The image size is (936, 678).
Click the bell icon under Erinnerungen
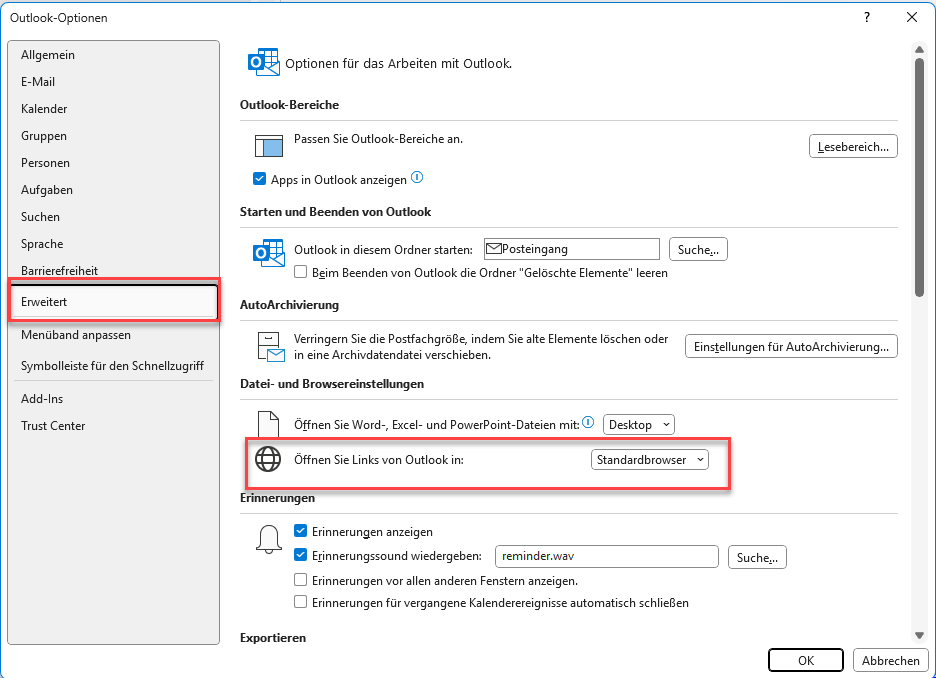pos(268,540)
